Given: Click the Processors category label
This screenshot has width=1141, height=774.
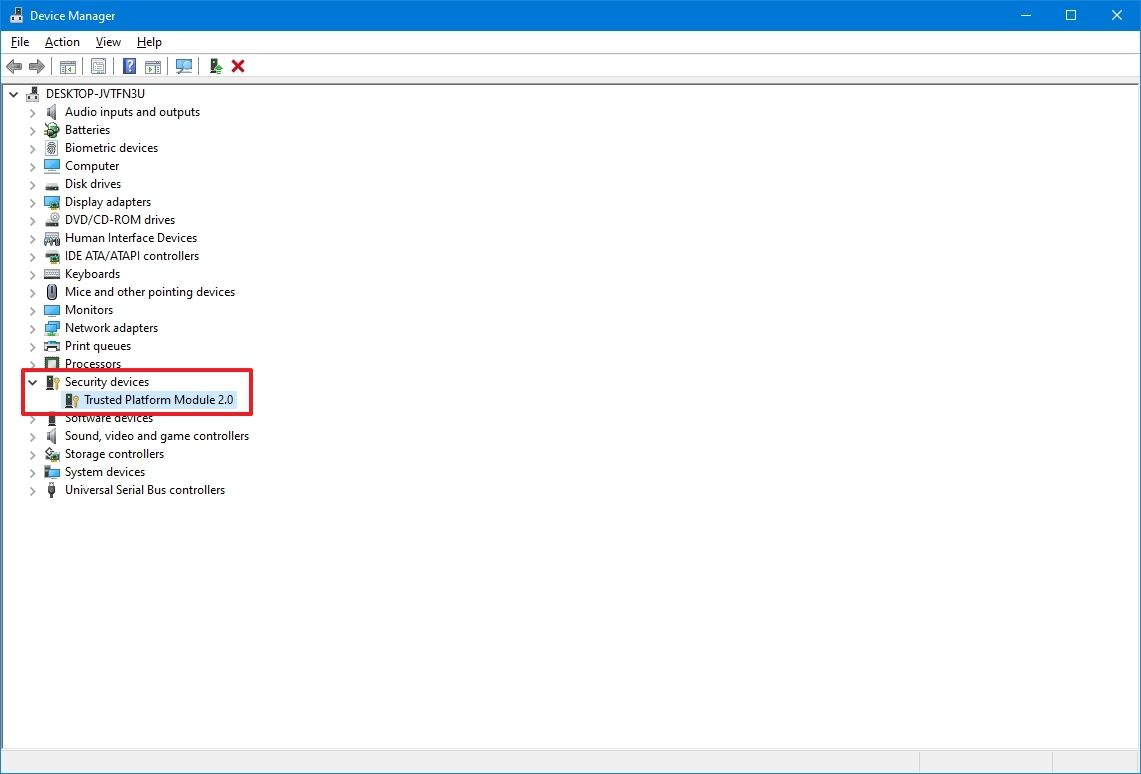Looking at the screenshot, I should pos(93,363).
